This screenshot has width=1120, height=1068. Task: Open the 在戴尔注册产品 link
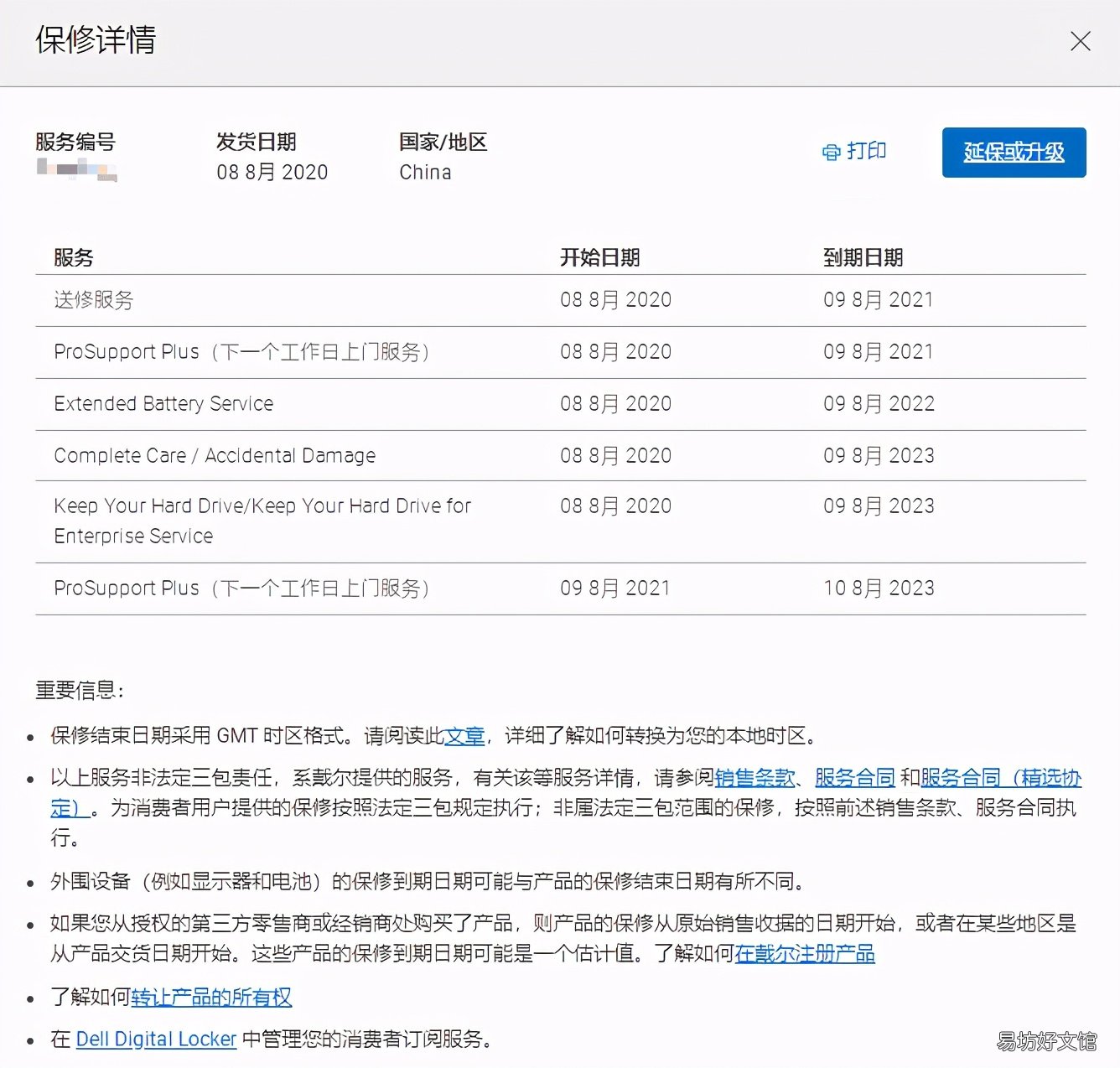pos(805,954)
